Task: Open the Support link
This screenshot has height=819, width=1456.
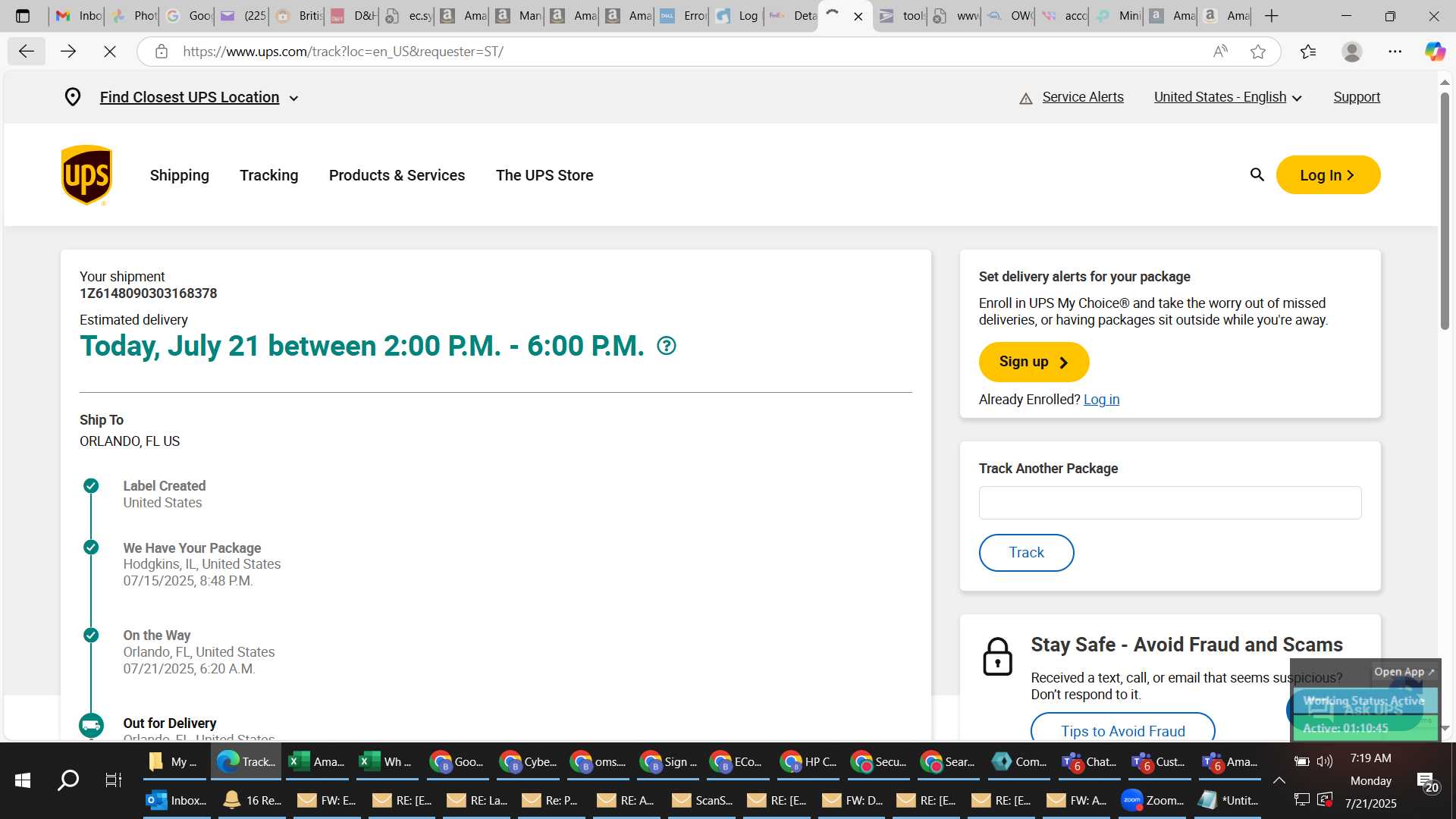Action: point(1357,97)
